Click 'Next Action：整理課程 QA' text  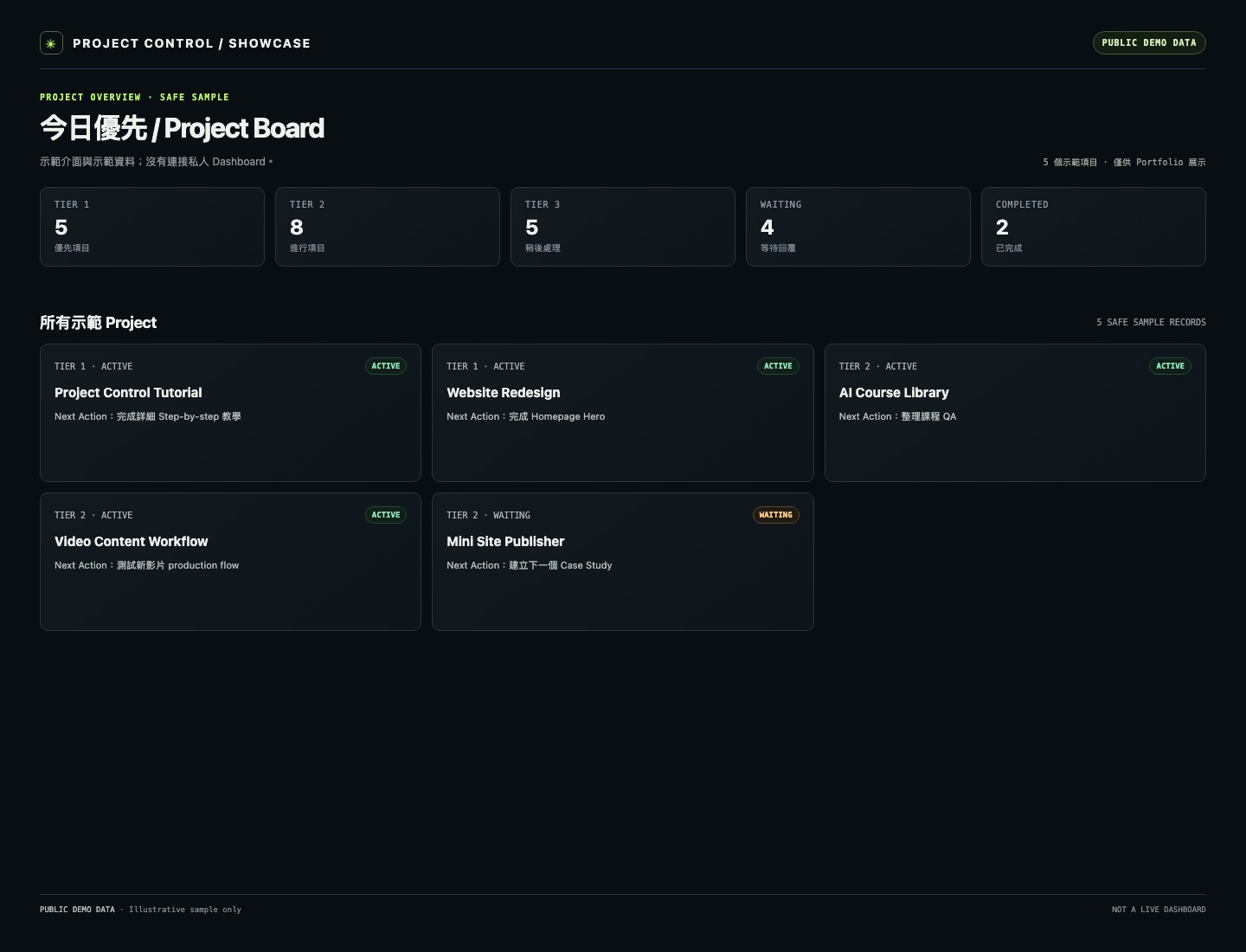[897, 416]
